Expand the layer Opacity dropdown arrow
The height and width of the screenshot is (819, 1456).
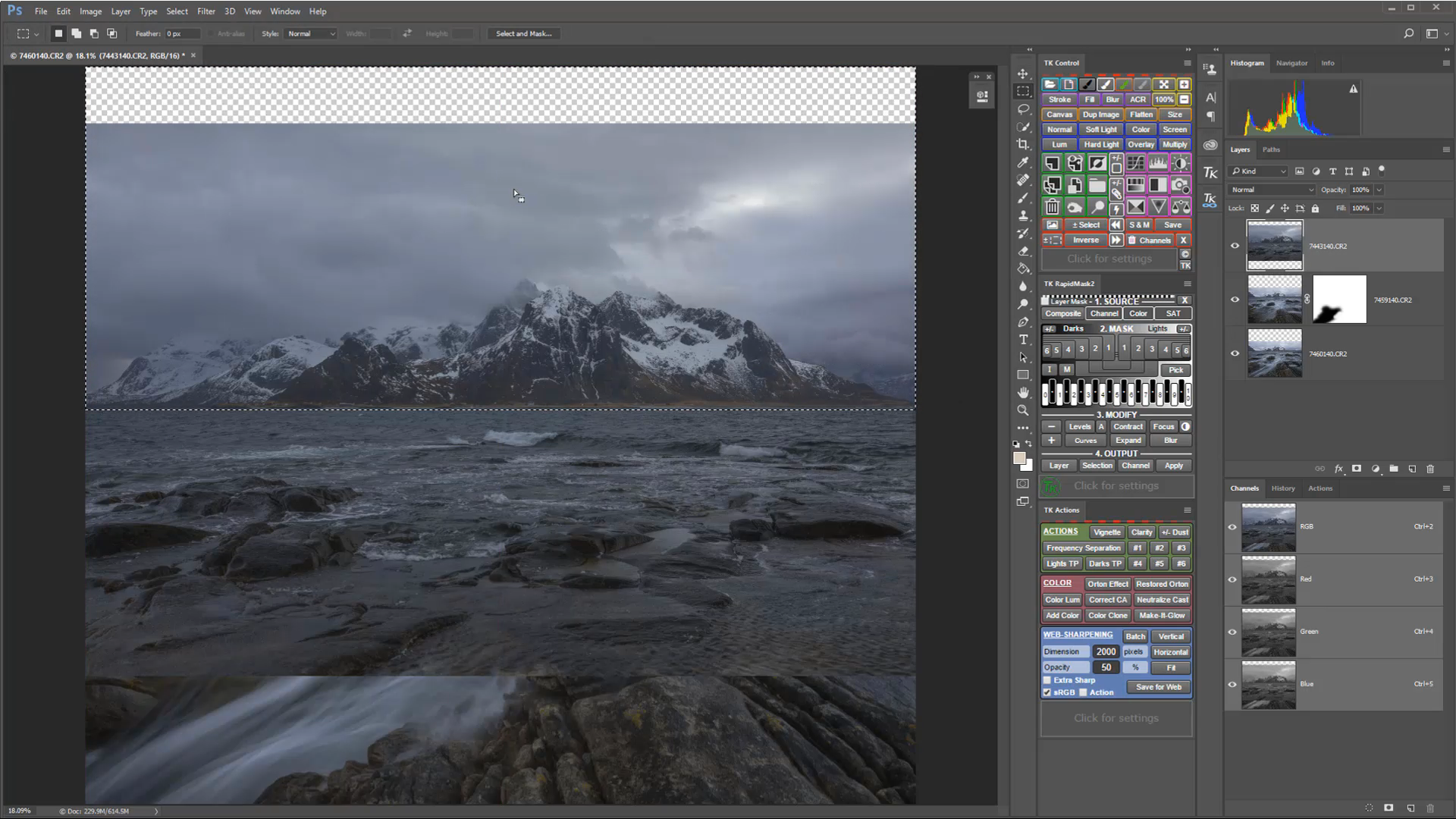click(x=1379, y=190)
